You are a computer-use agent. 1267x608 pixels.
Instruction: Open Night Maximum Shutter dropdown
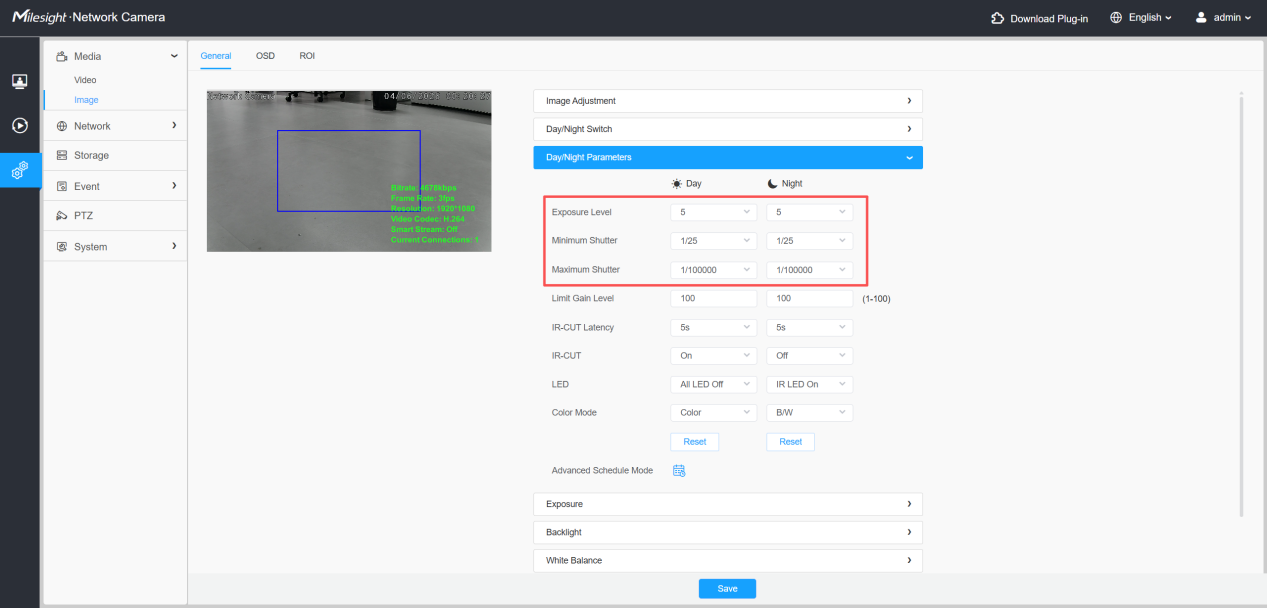[x=809, y=270]
